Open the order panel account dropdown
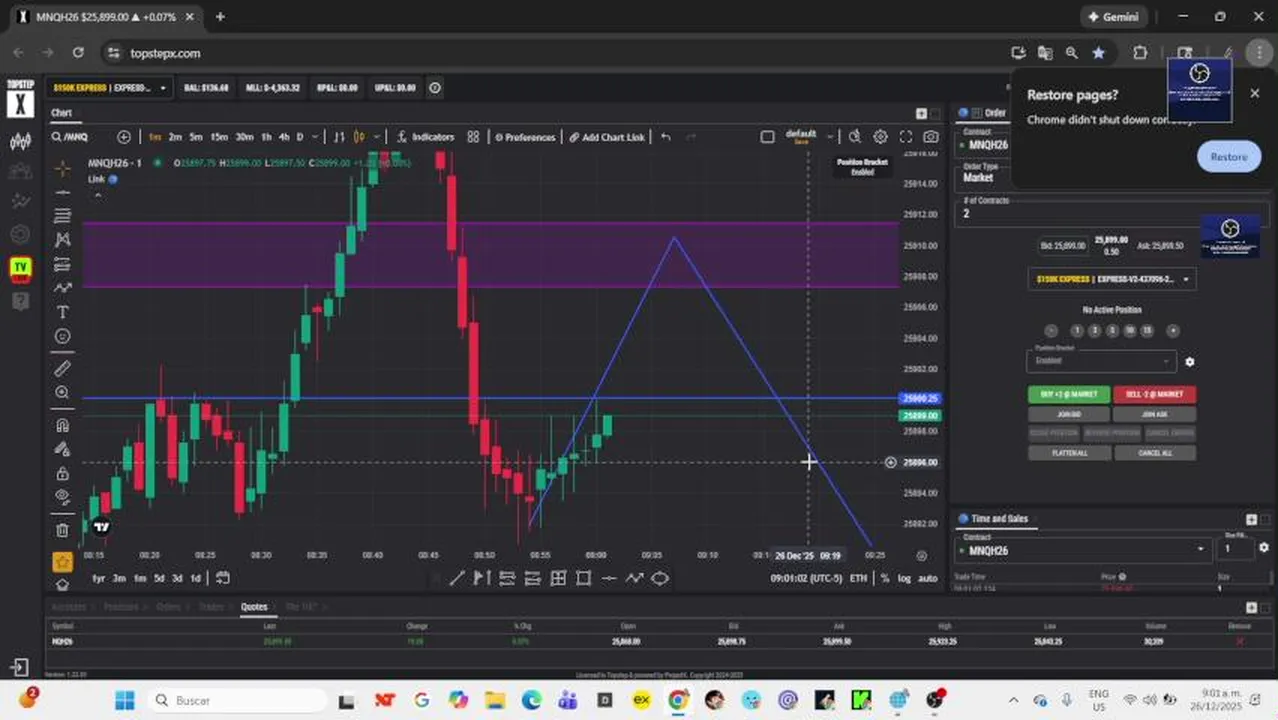1278x720 pixels. [x=1112, y=279]
